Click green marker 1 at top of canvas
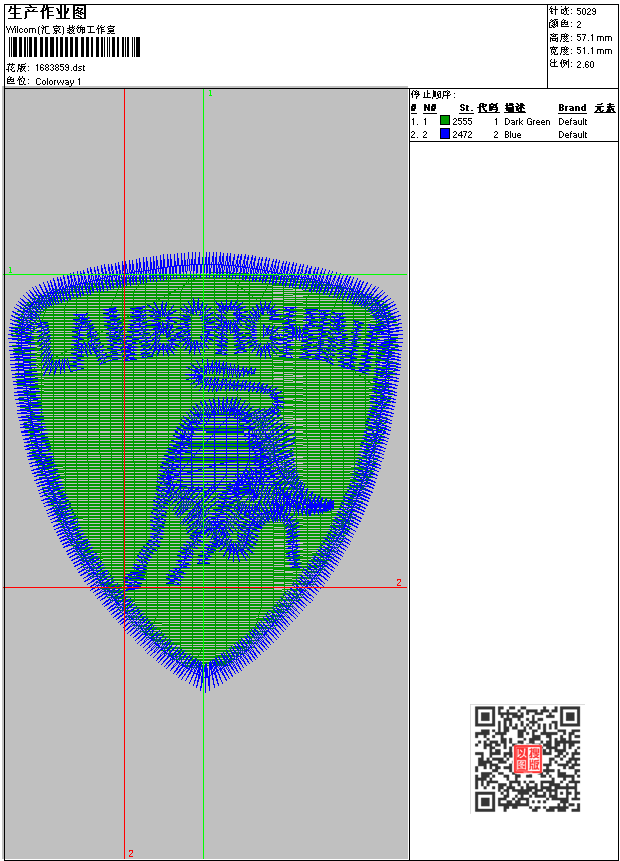This screenshot has width=620, height=861. [x=210, y=93]
